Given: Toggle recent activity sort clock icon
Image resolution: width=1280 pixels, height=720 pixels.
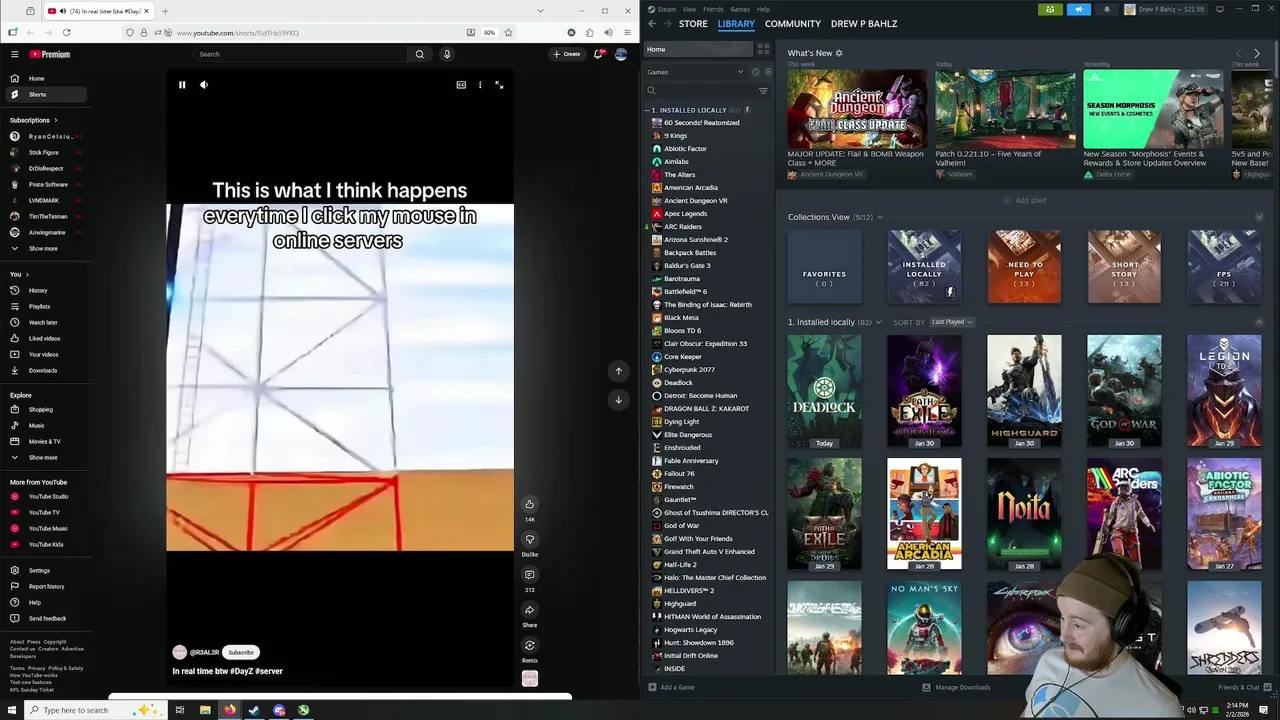Looking at the screenshot, I should tap(755, 72).
